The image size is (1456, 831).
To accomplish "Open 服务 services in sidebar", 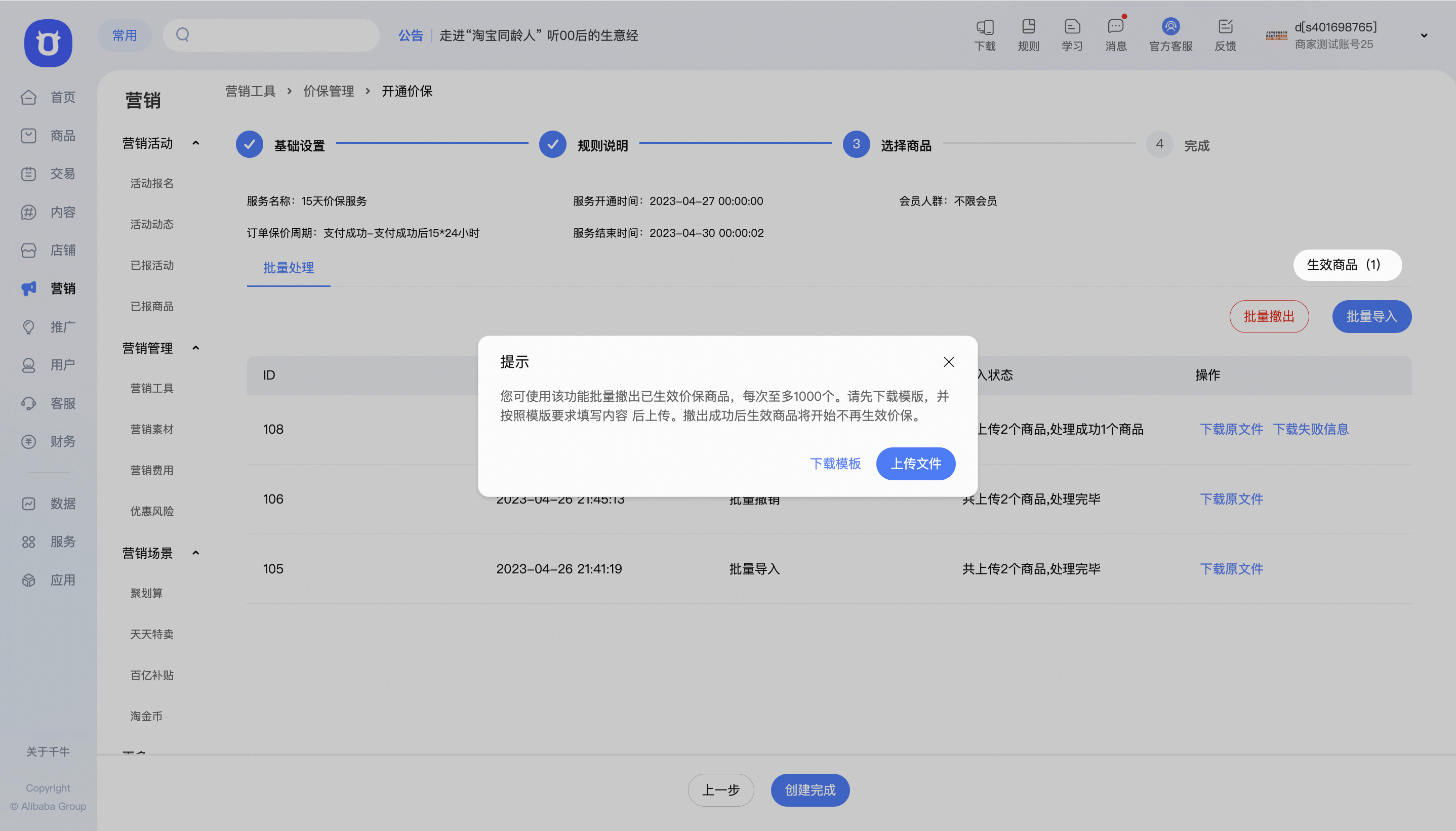I will (48, 541).
